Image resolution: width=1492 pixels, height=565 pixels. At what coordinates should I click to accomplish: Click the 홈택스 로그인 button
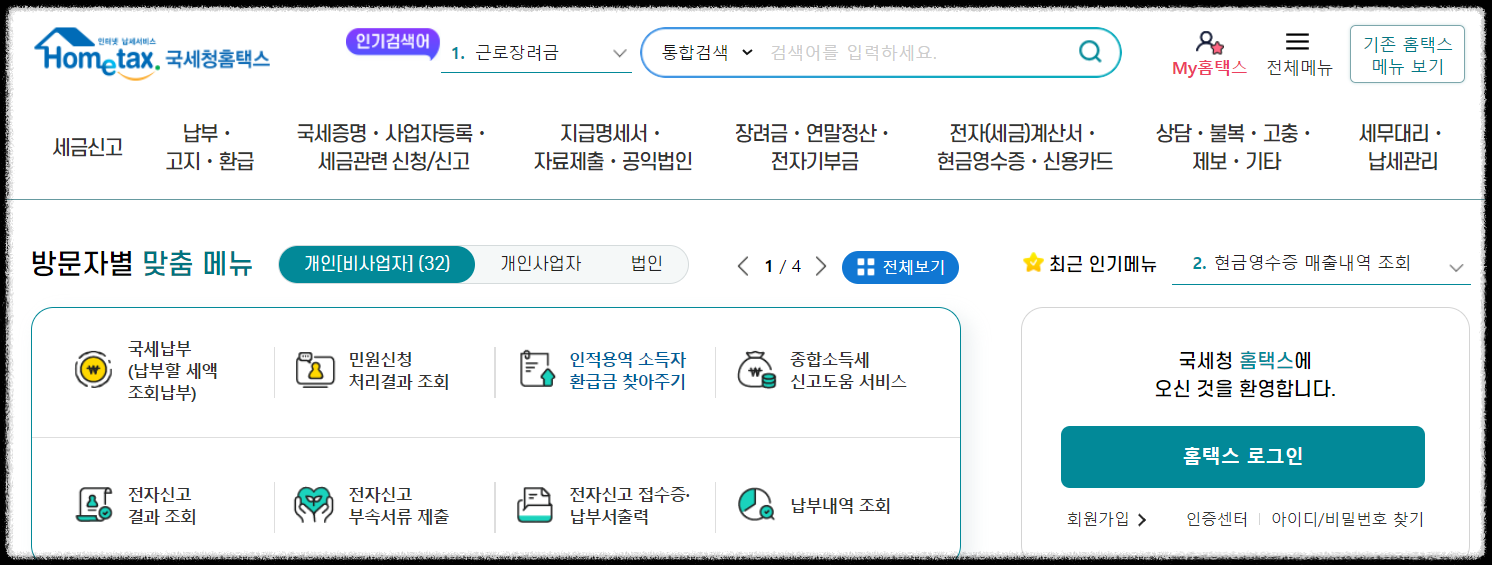[x=1243, y=457]
